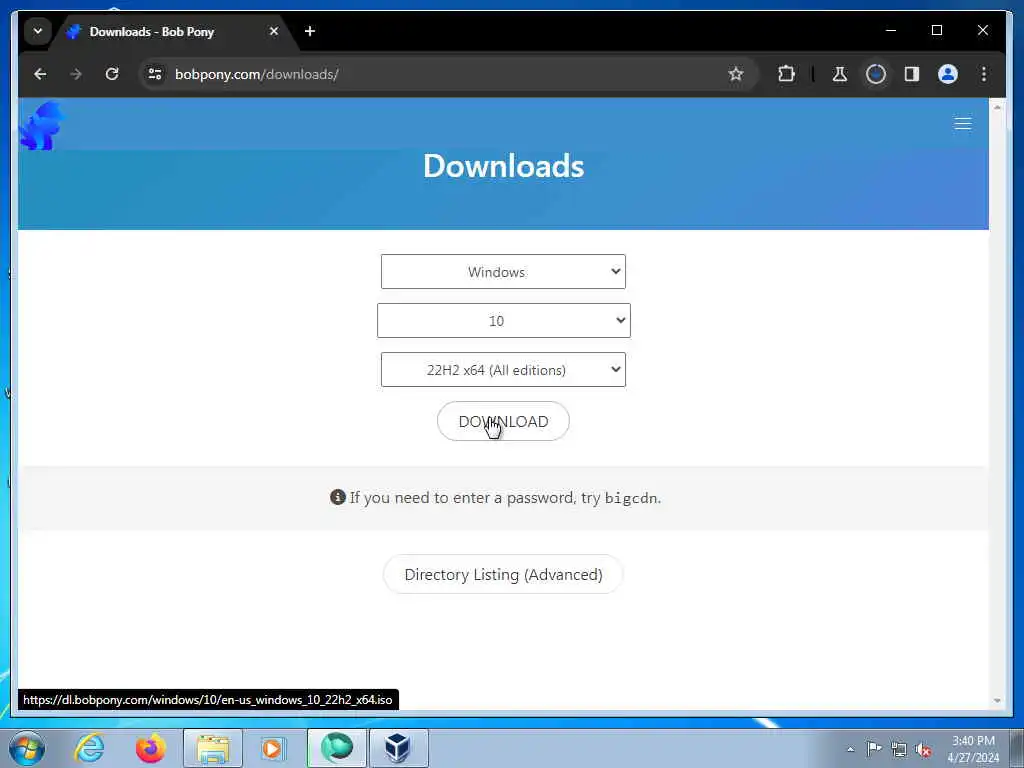Open the Windows operating system dropdown
The width and height of the screenshot is (1024, 768).
503,272
